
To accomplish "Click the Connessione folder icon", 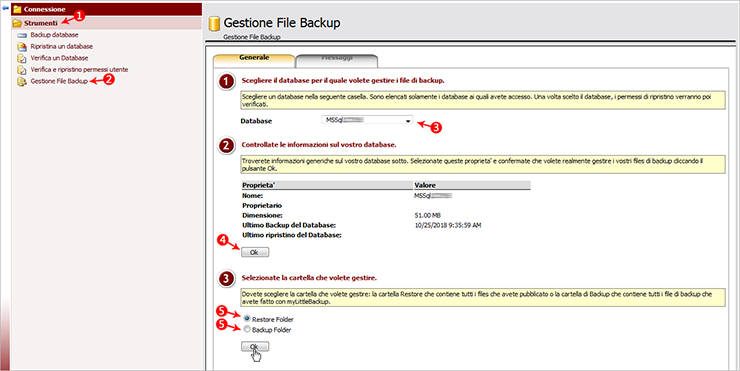I will click(x=17, y=9).
